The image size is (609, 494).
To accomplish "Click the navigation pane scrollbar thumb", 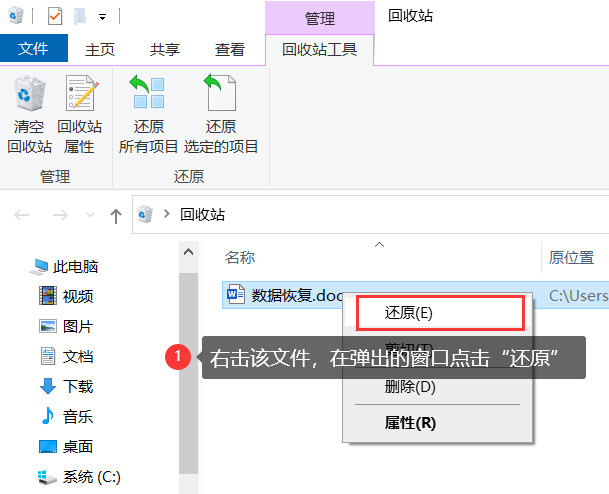I will click(x=189, y=373).
